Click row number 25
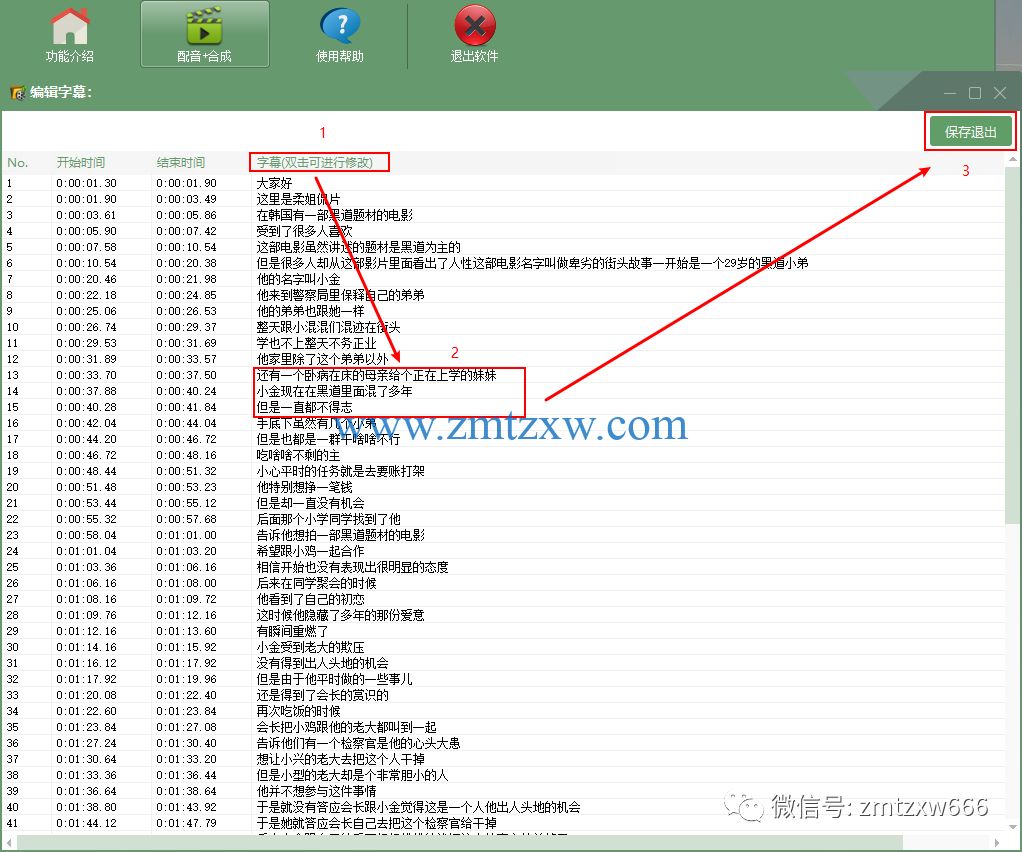Image resolution: width=1022 pixels, height=852 pixels. click(12, 566)
